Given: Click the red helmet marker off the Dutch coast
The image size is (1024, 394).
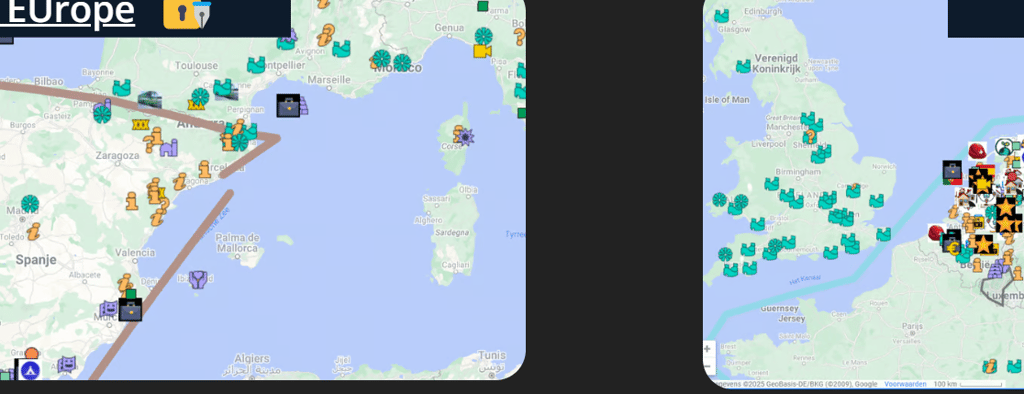Looking at the screenshot, I should tap(977, 152).
